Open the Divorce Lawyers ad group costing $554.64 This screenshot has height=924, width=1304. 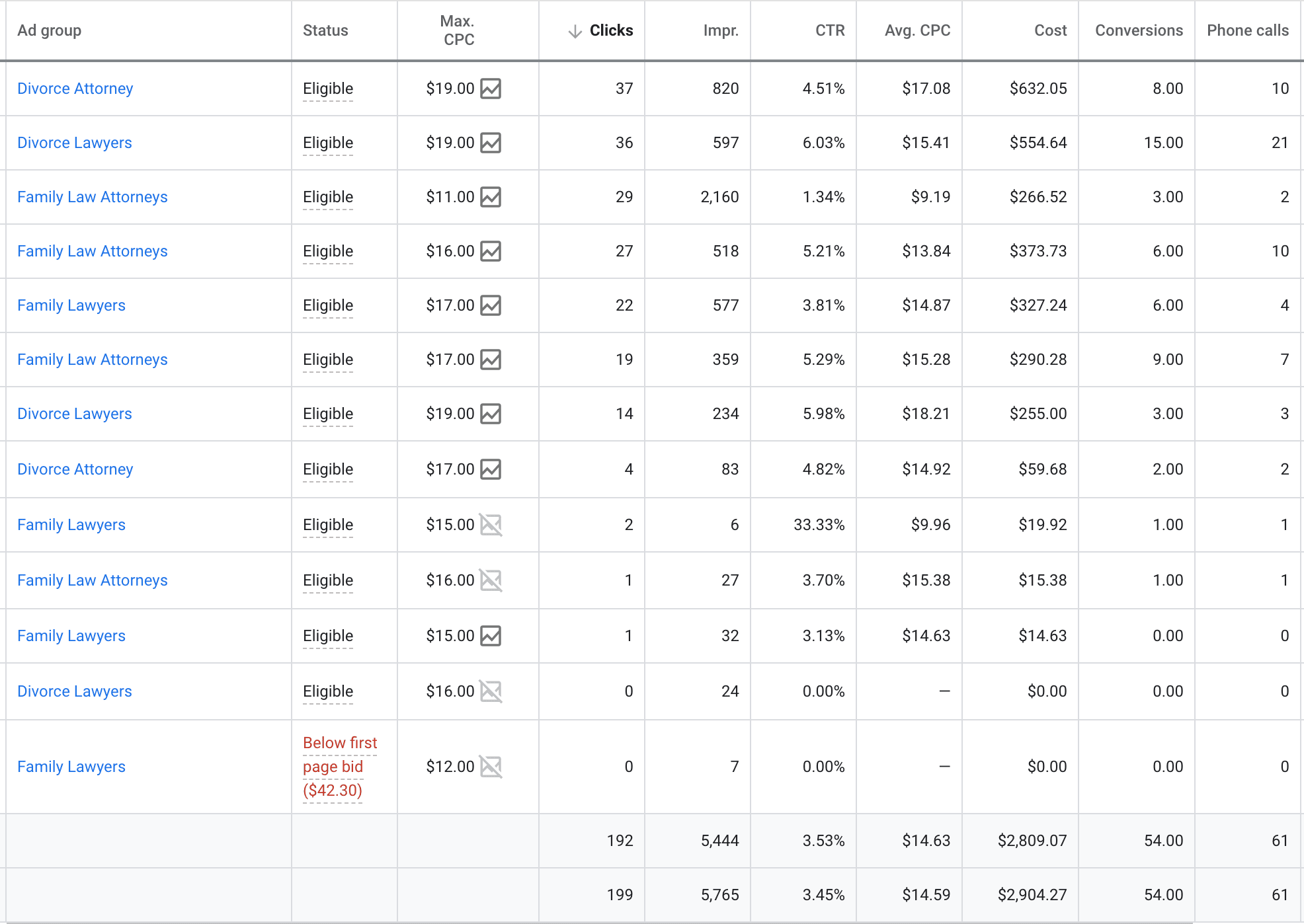click(75, 143)
